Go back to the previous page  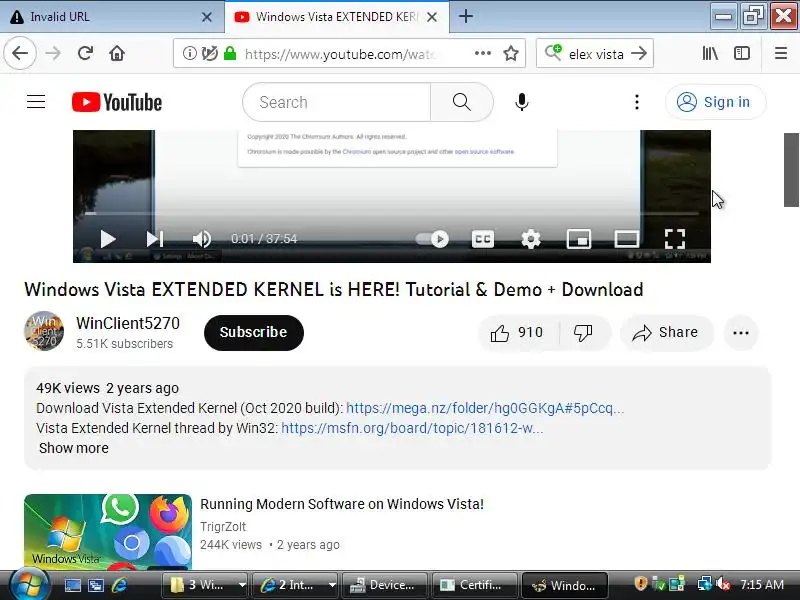20,53
